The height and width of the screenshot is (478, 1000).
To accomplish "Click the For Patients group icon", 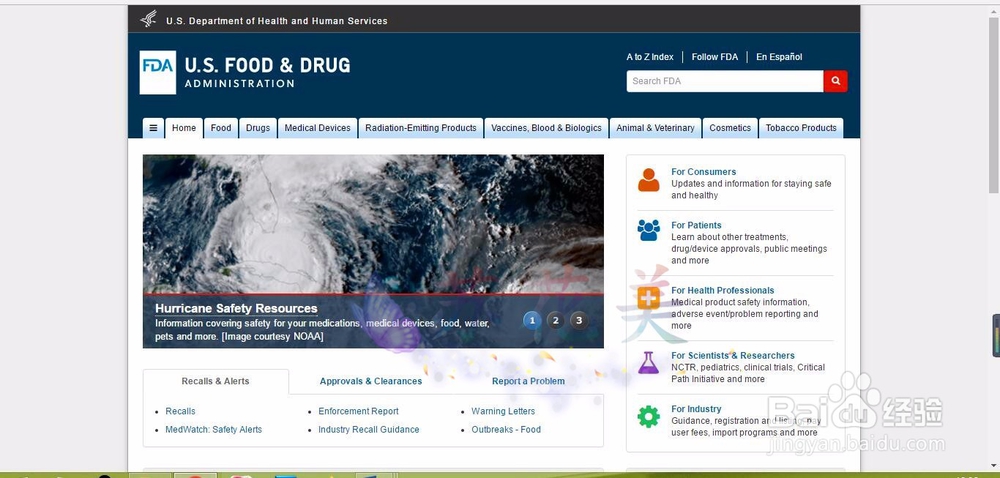I will tap(649, 230).
